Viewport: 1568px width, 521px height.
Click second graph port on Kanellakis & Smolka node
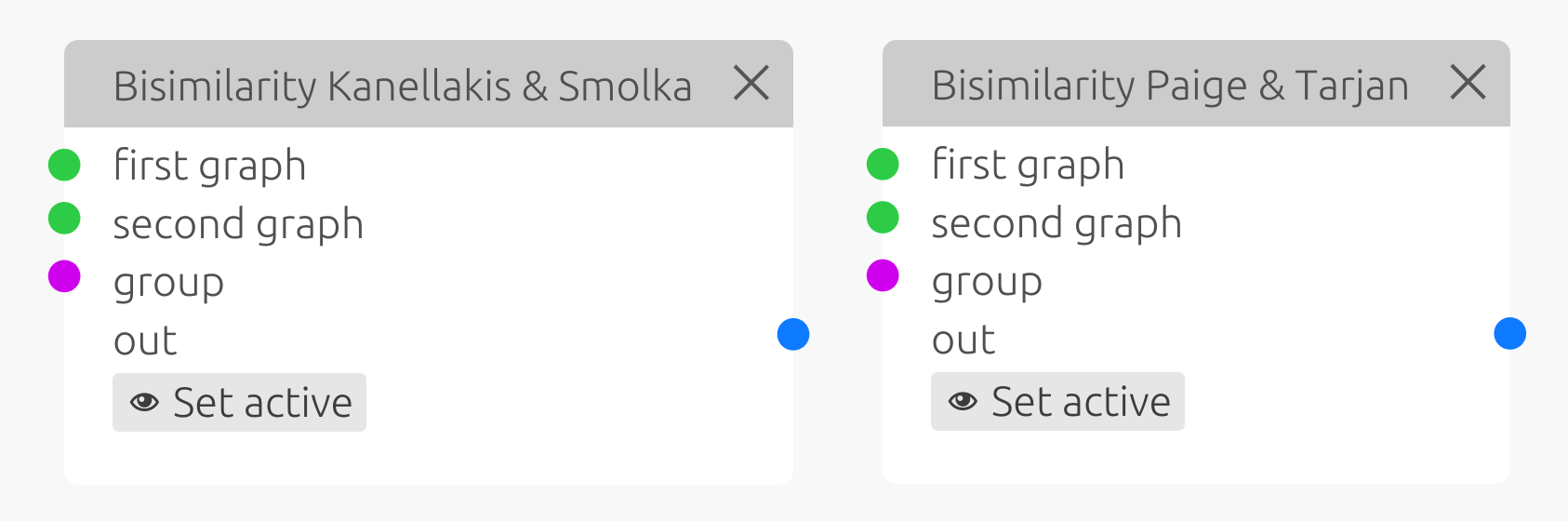[64, 219]
